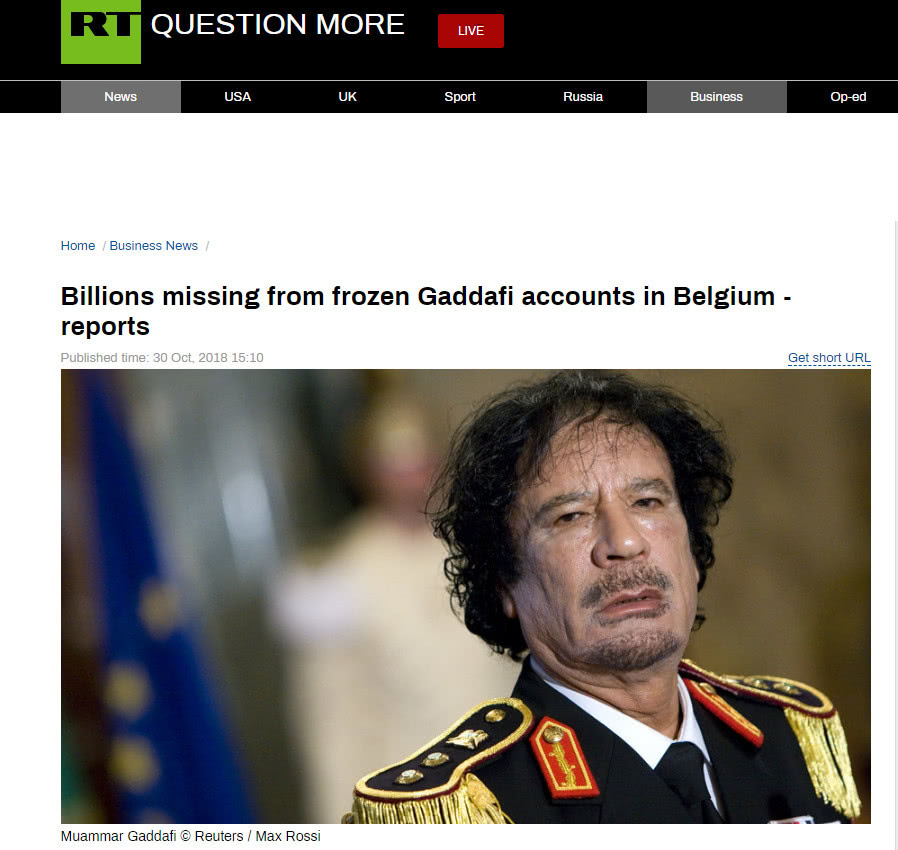Click the Home breadcrumb link
Image resolution: width=898 pixels, height=850 pixels.
[x=78, y=246]
